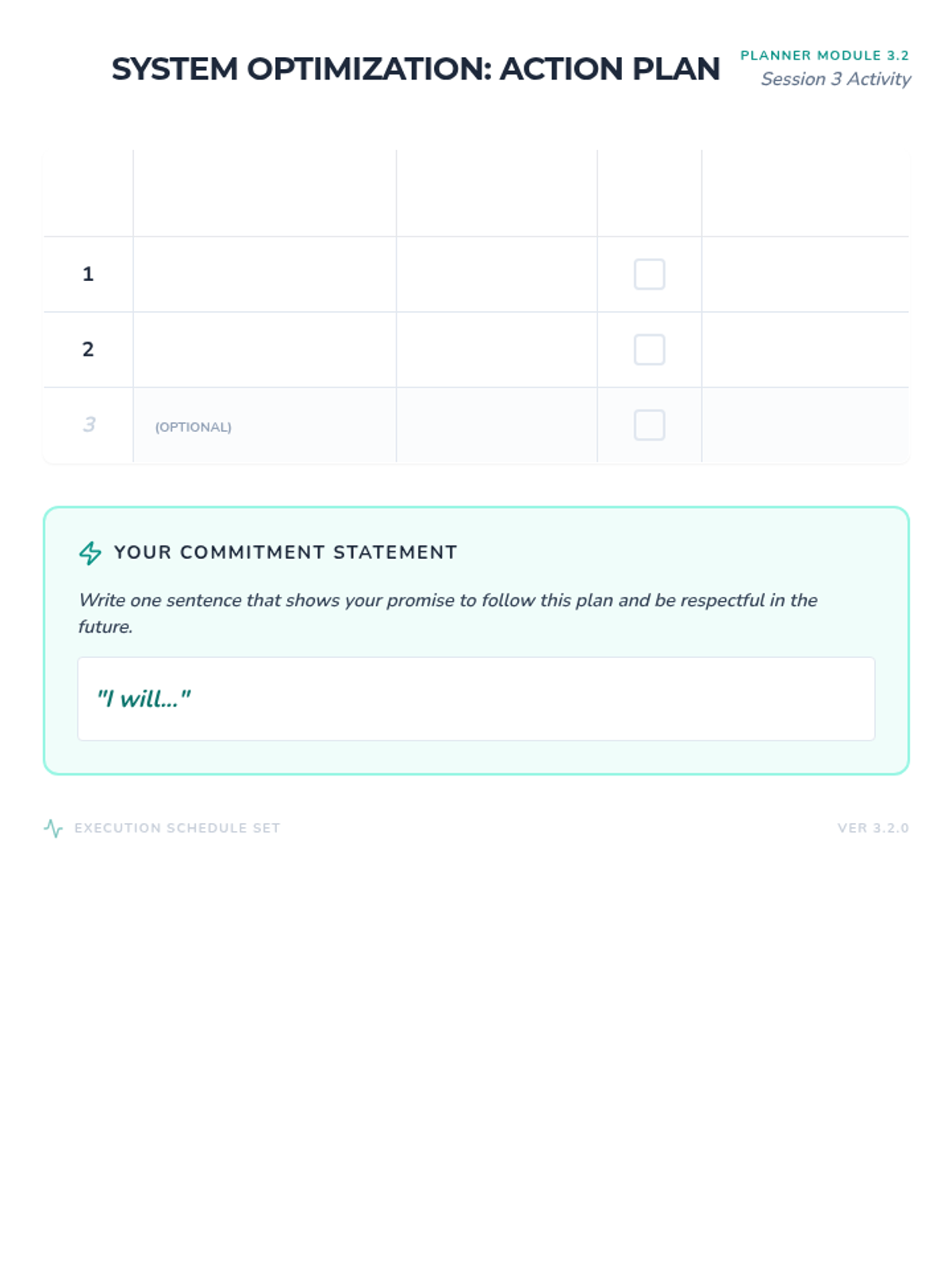Click the pulse icon next to Execution Schedule
The height and width of the screenshot is (1270, 952).
pyautogui.click(x=53, y=828)
